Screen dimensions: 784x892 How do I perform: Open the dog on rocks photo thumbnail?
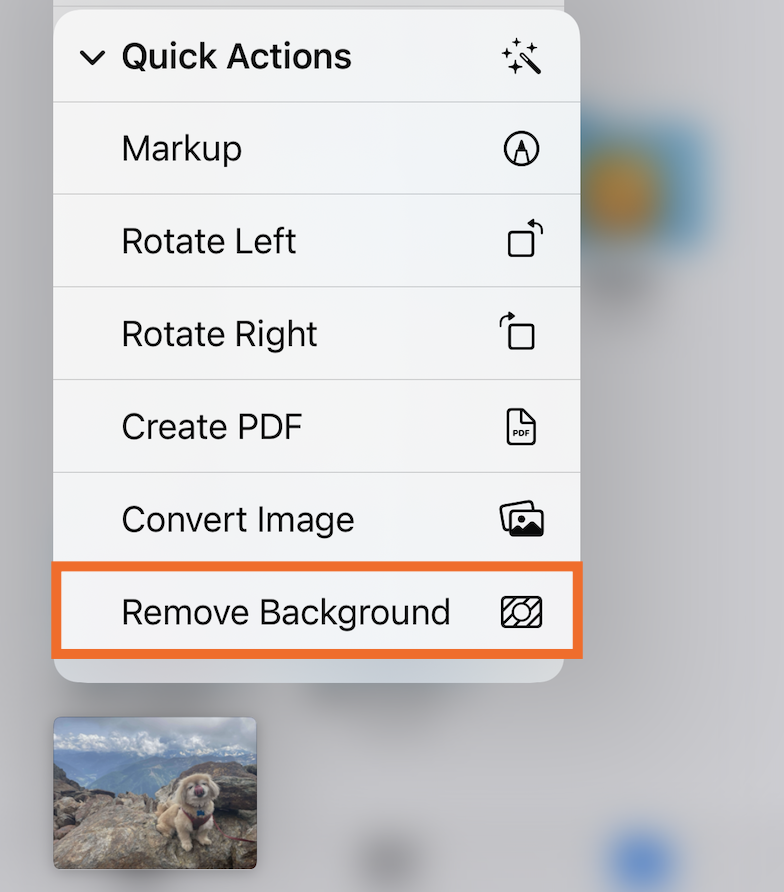pos(155,793)
